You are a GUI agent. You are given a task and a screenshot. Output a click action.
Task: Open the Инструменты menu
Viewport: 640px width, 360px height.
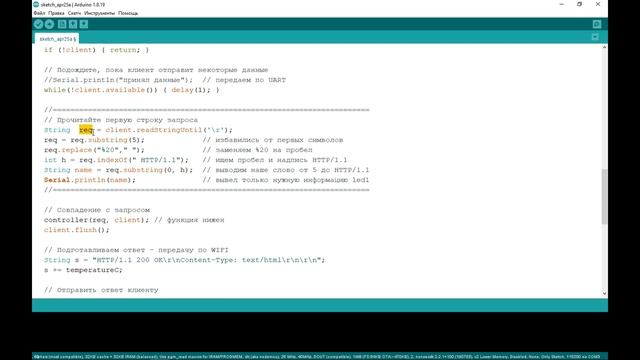coord(99,13)
